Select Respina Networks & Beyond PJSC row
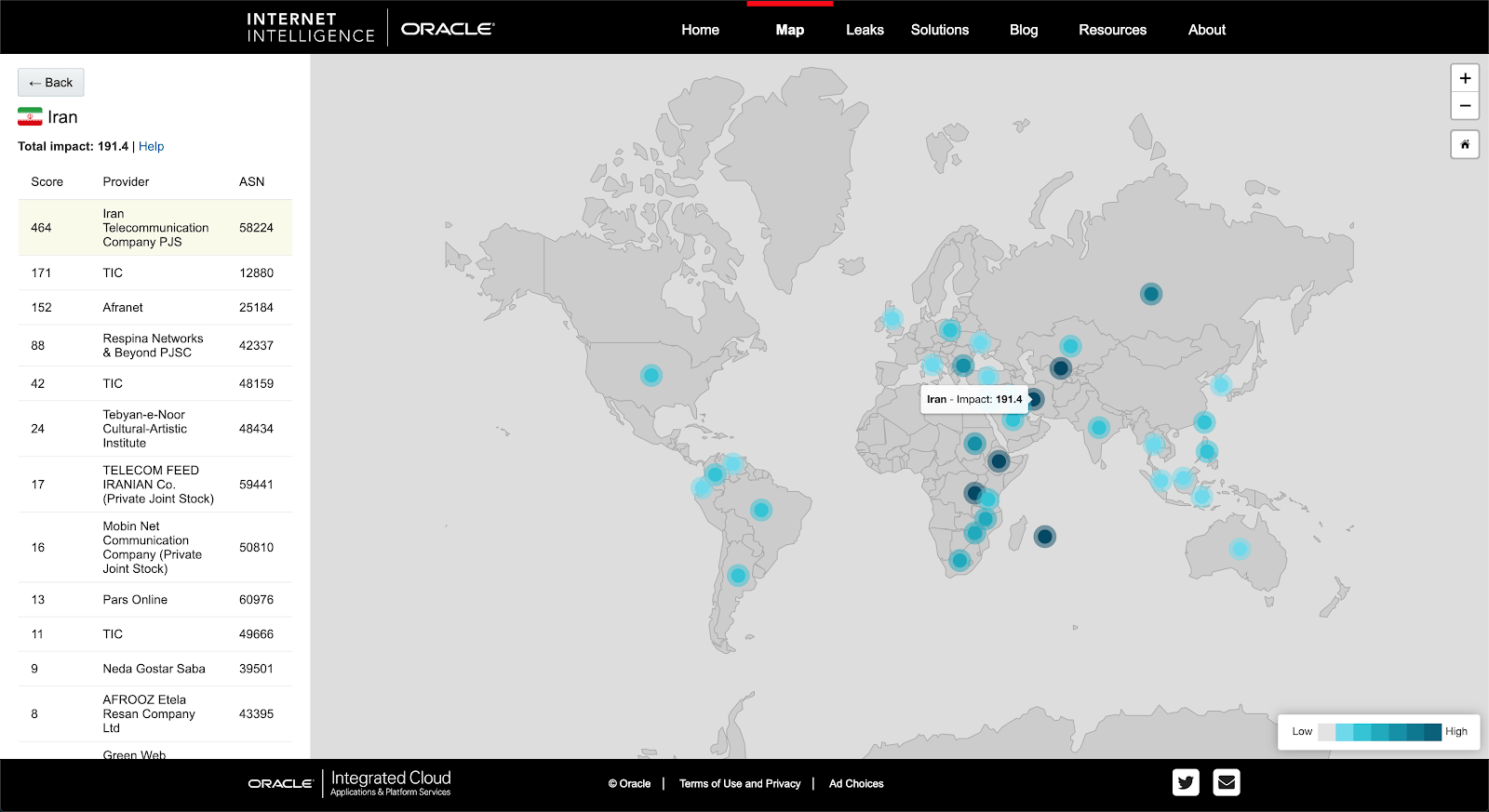 coord(155,346)
